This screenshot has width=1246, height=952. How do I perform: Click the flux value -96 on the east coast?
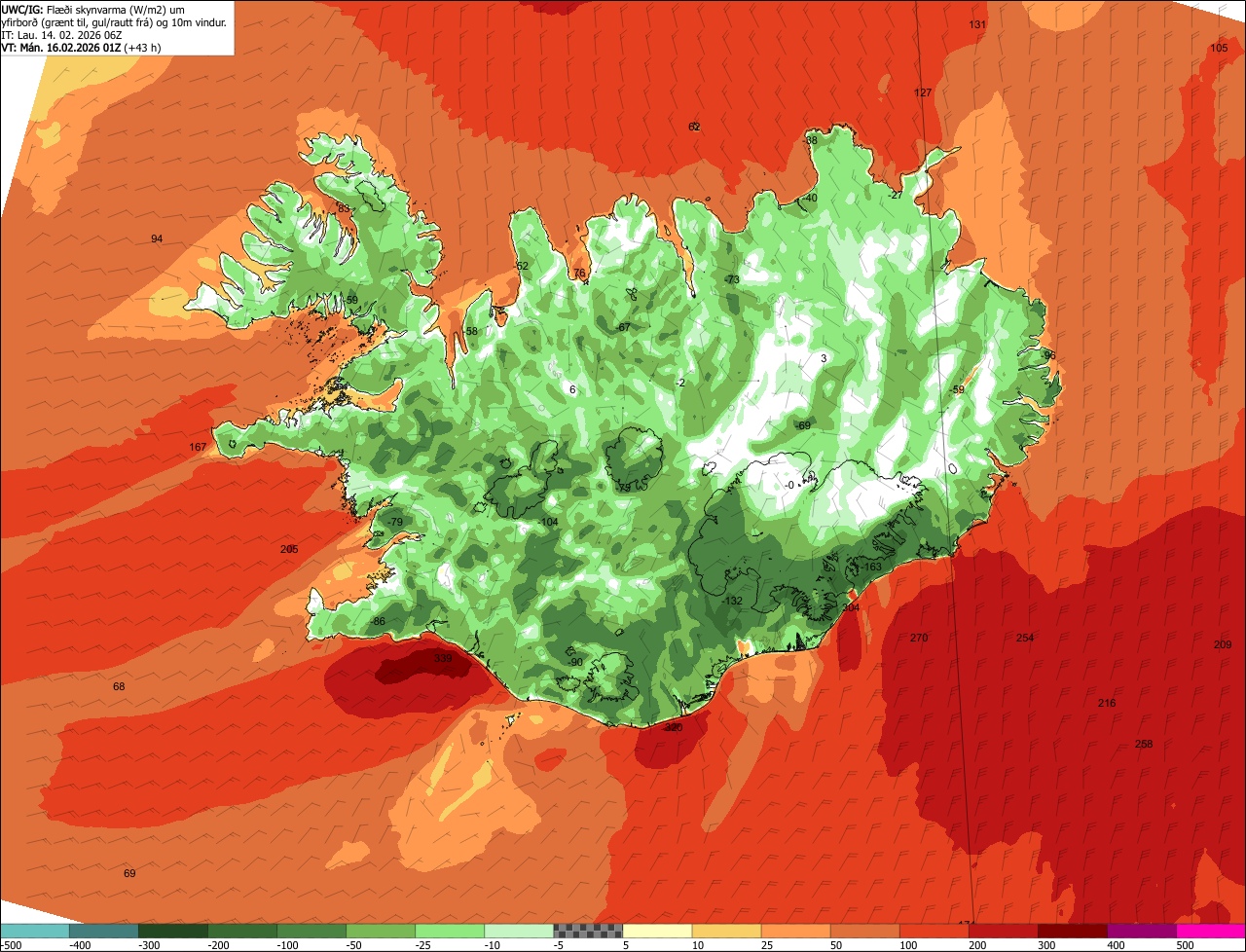click(x=1047, y=356)
